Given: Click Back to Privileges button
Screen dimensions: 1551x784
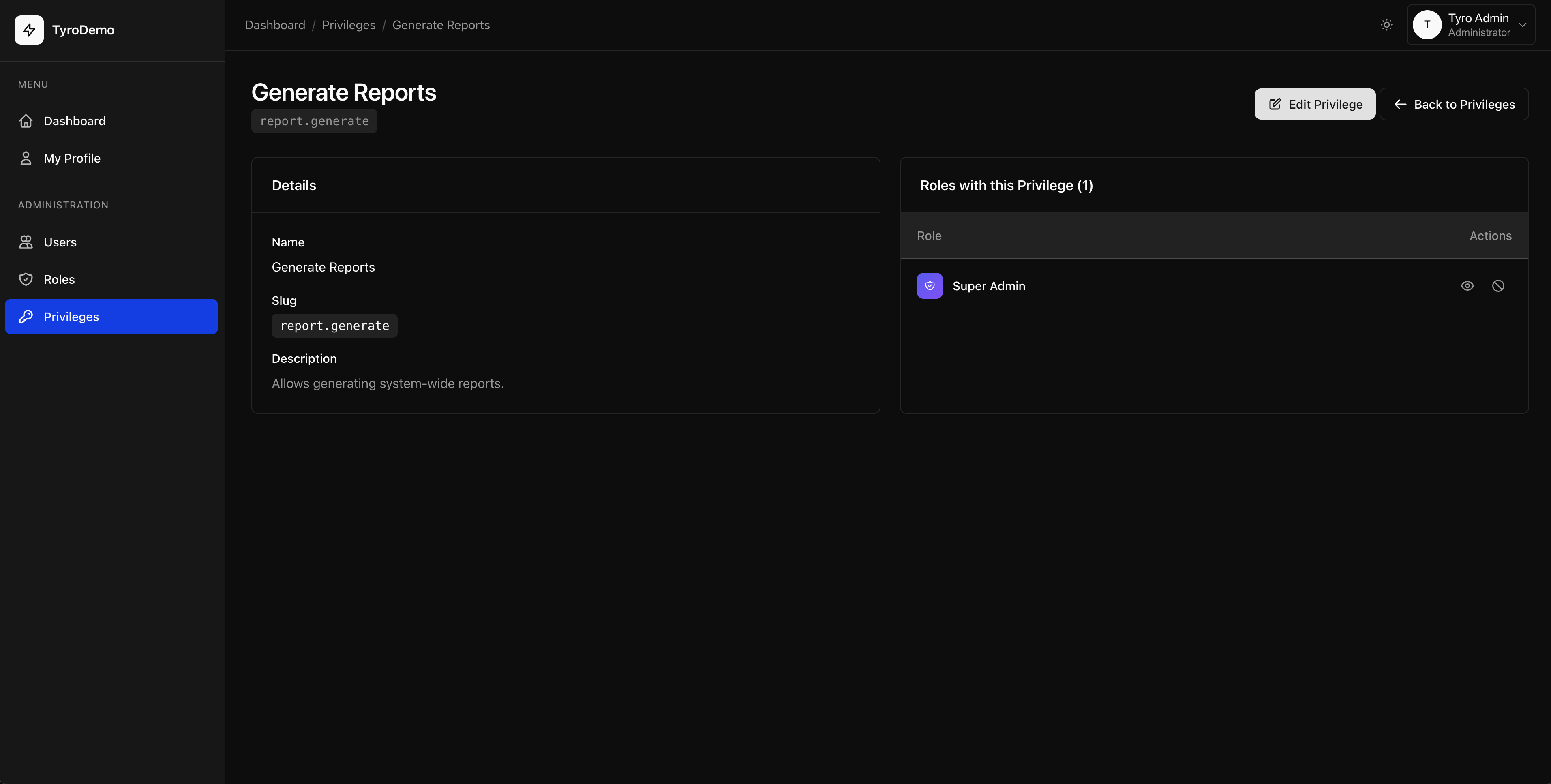Looking at the screenshot, I should [x=1454, y=104].
